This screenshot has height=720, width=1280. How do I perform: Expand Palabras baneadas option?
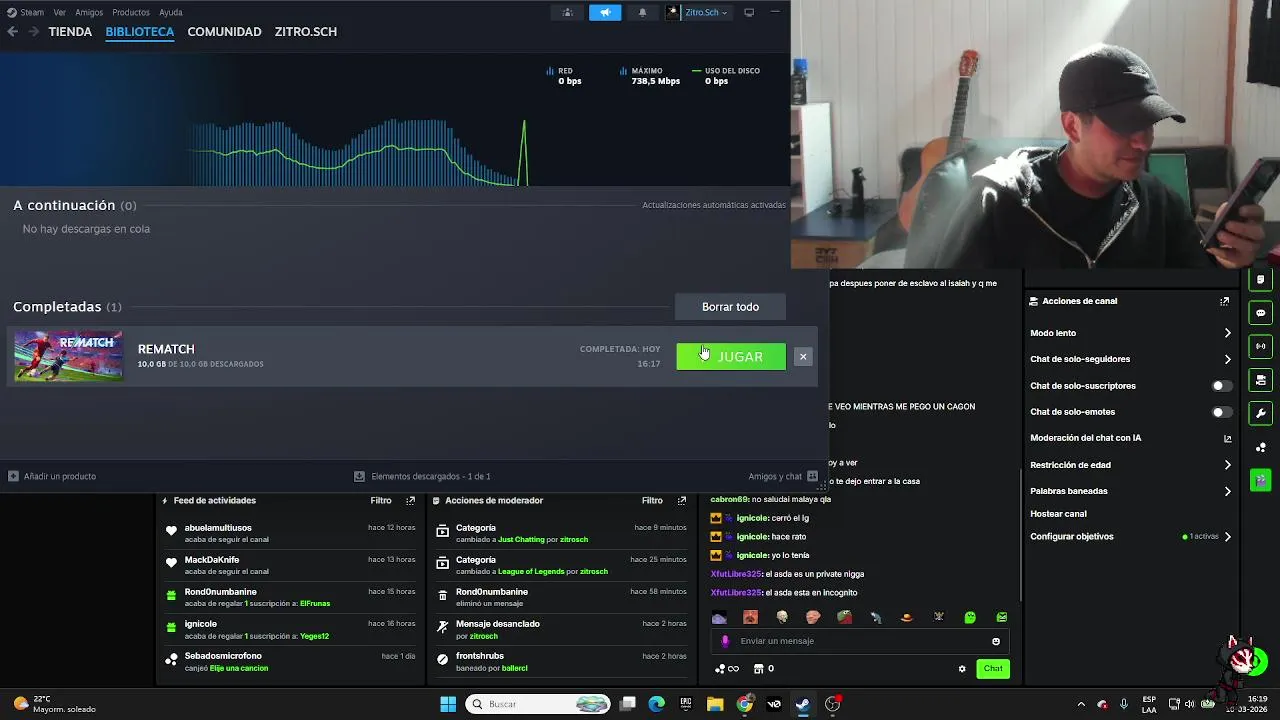[1227, 491]
